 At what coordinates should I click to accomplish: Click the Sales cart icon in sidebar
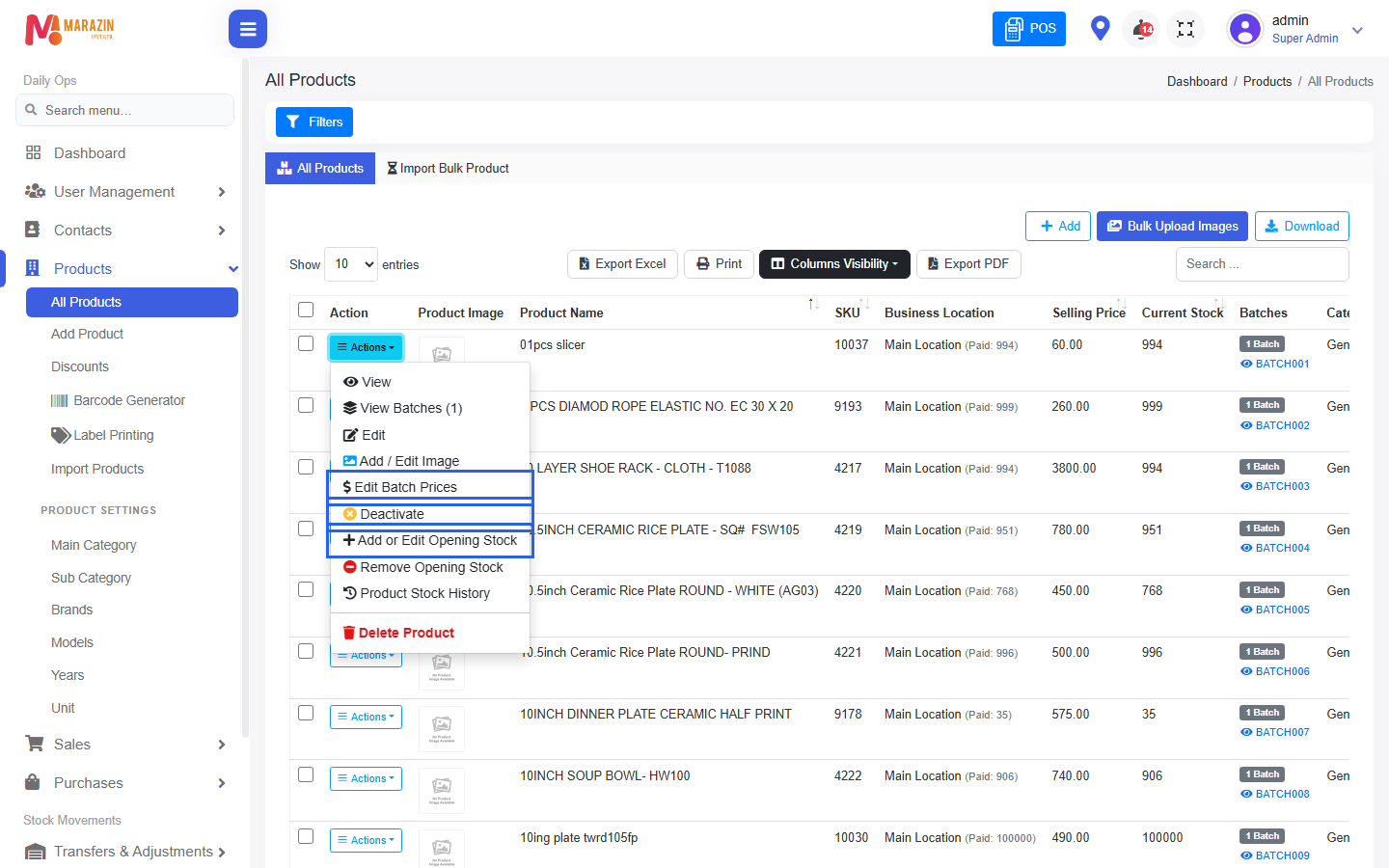[35, 744]
